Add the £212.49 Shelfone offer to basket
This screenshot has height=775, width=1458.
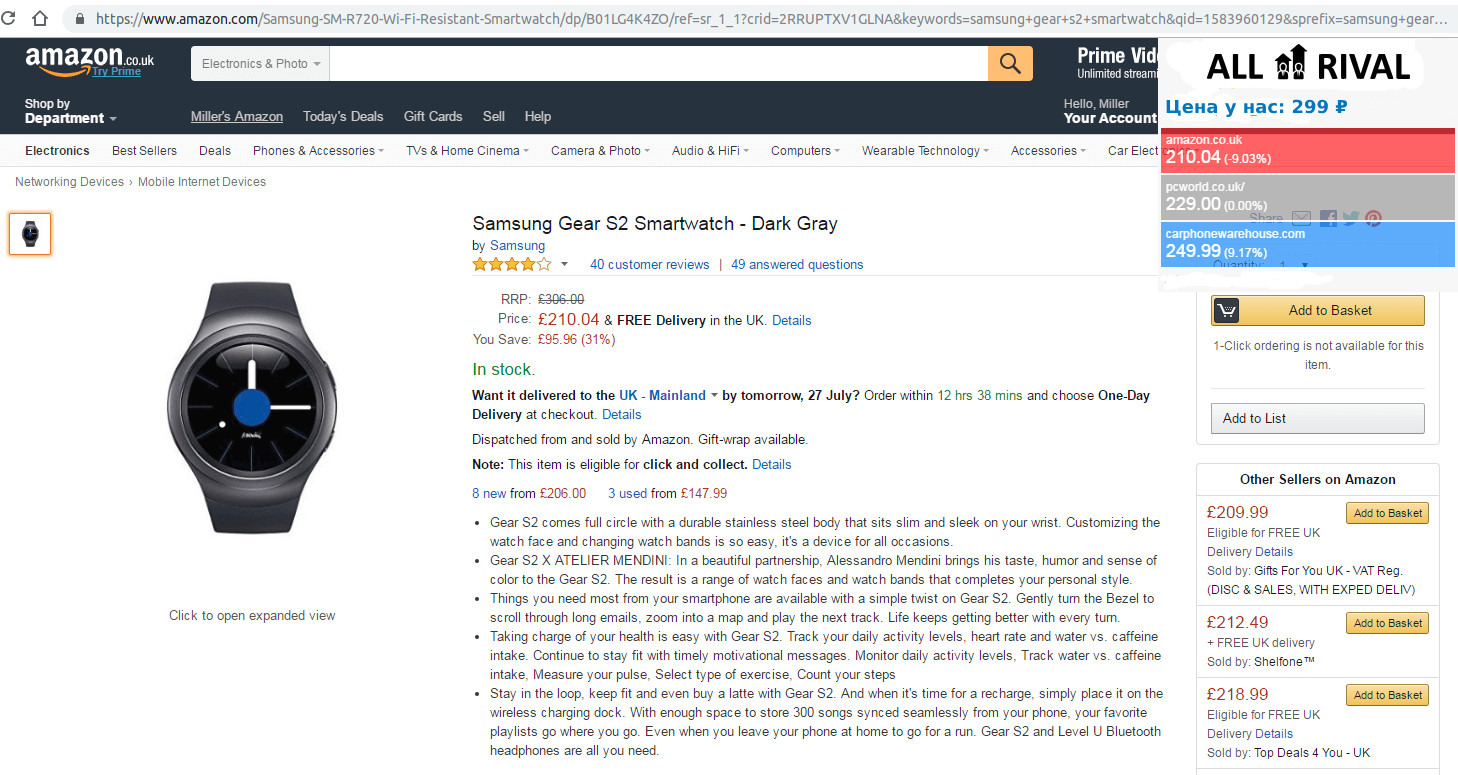[1387, 623]
